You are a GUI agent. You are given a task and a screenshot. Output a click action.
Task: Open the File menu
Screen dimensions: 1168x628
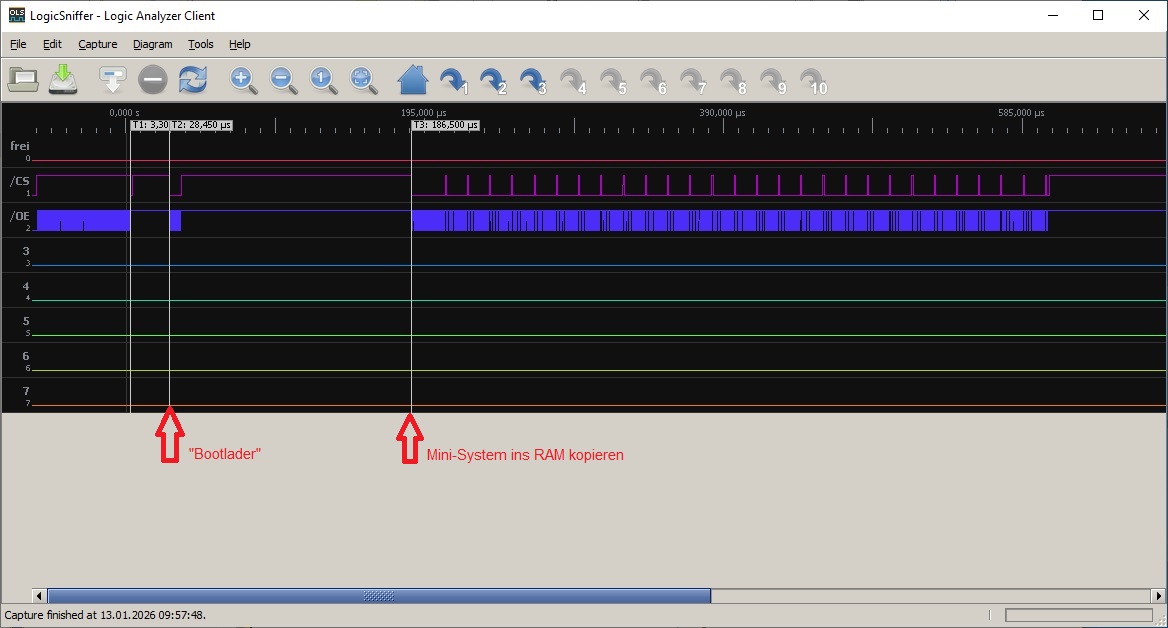18,44
